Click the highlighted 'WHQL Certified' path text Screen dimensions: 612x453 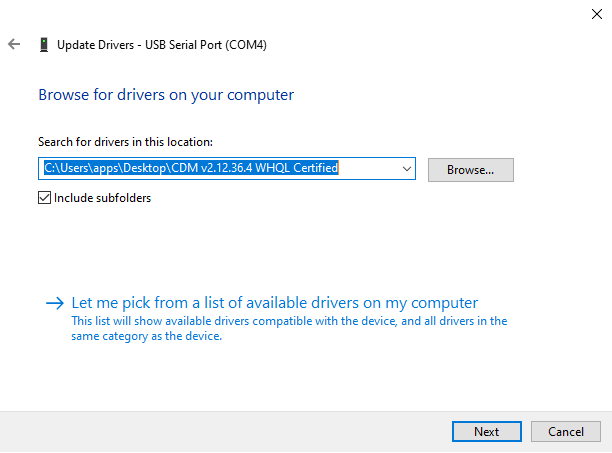click(295, 169)
